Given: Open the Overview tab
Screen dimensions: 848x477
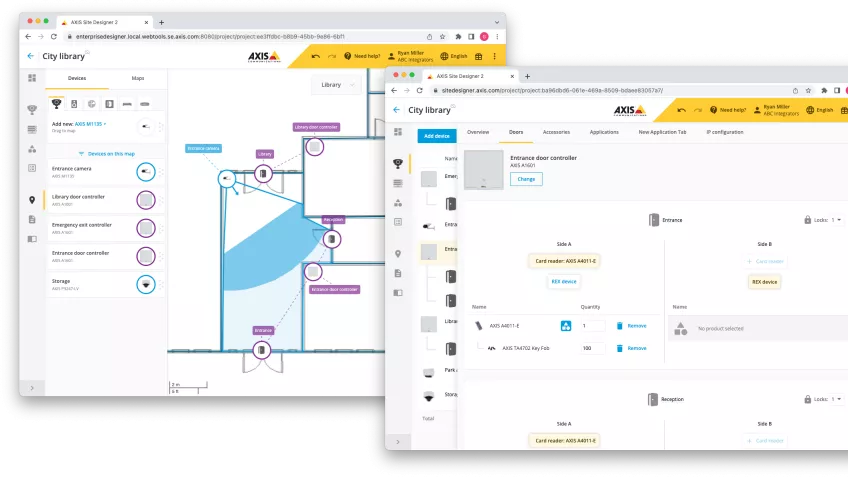Looking at the screenshot, I should coord(478,132).
